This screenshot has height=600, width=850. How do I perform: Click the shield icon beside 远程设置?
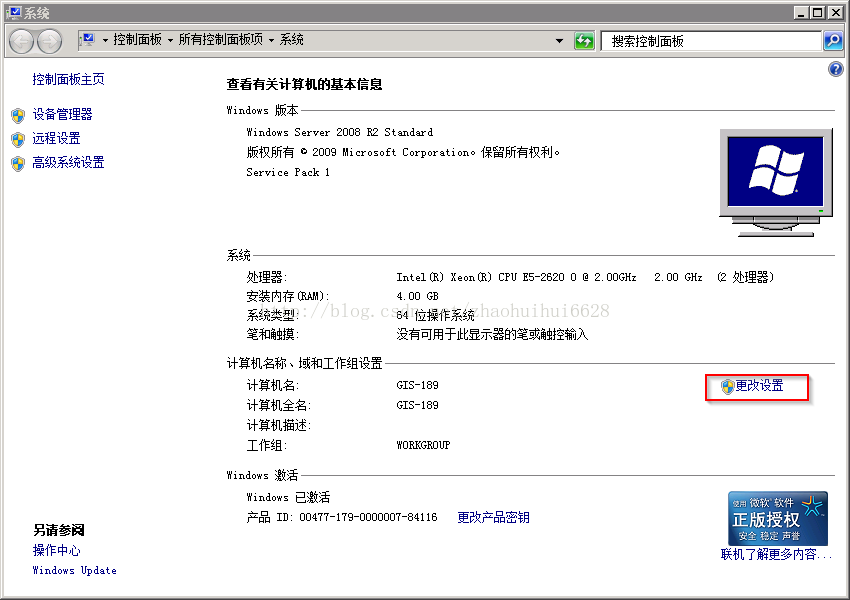click(x=18, y=139)
